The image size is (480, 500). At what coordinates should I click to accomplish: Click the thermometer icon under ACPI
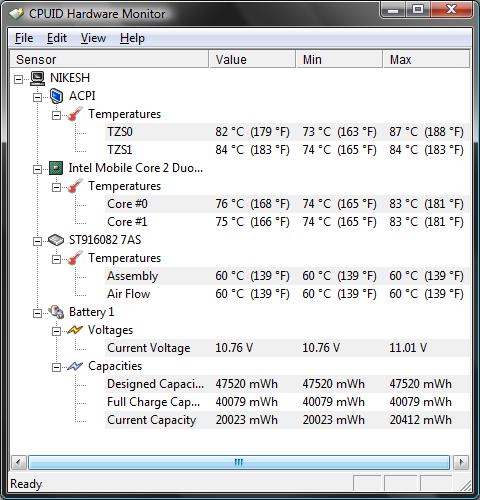click(x=75, y=114)
